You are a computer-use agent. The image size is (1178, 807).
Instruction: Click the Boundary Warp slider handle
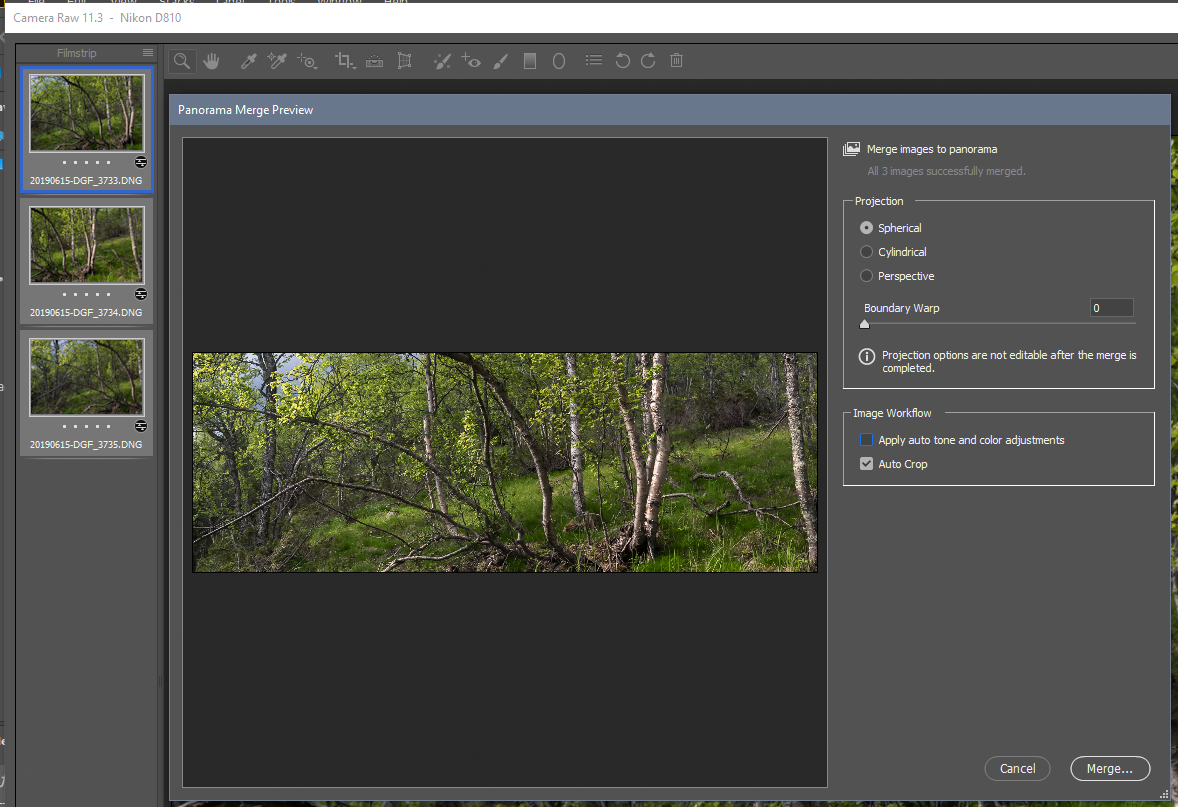pyautogui.click(x=865, y=324)
